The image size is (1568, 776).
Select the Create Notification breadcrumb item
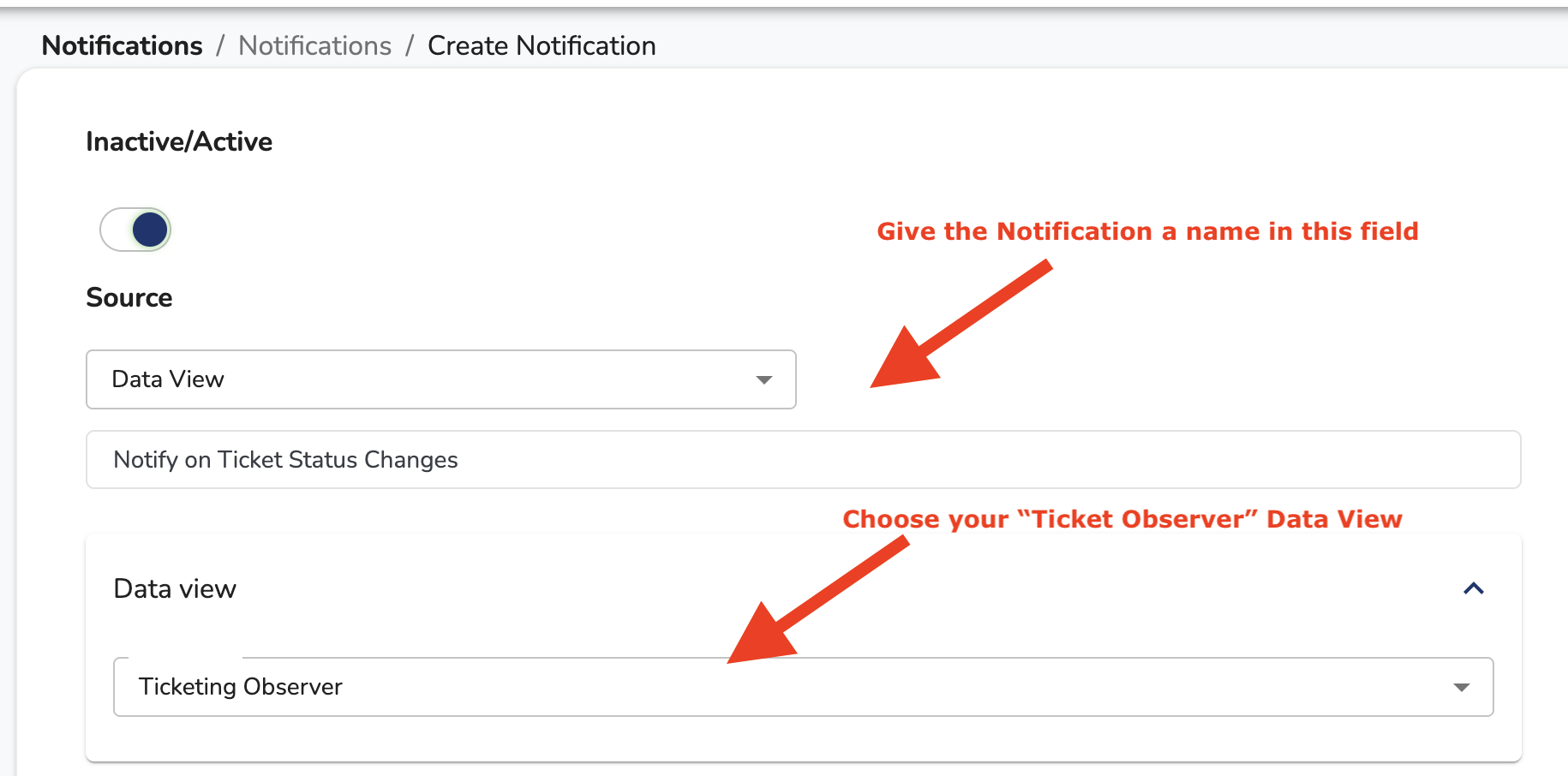pyautogui.click(x=542, y=45)
